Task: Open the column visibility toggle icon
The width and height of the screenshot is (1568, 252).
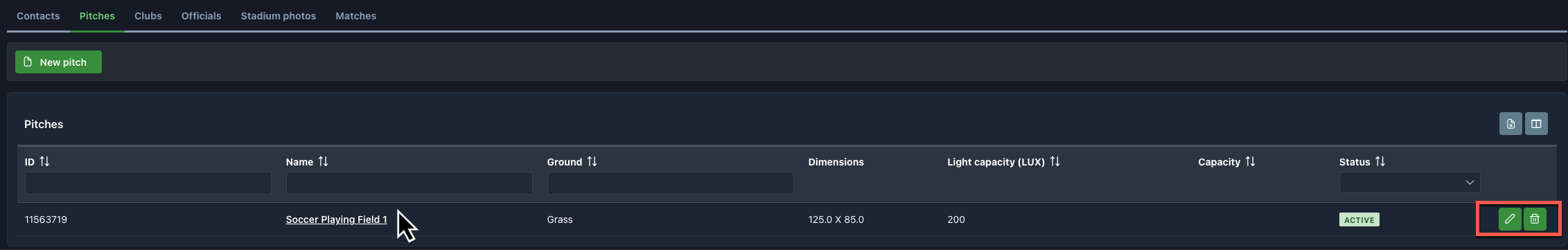Action: [1536, 124]
